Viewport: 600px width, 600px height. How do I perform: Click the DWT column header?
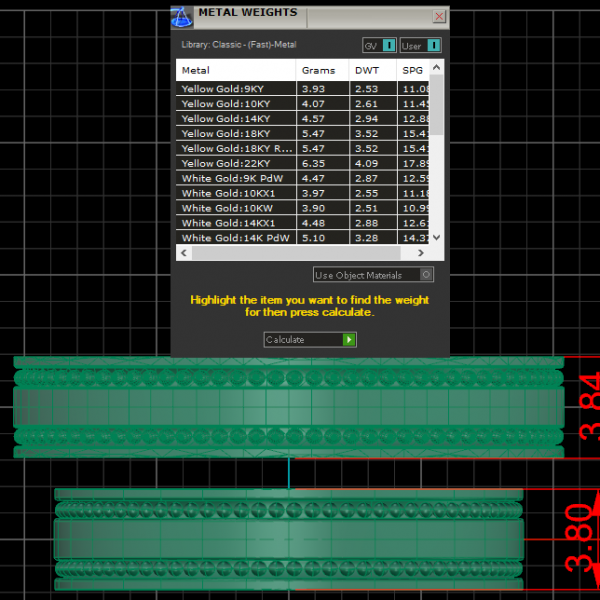point(372,71)
